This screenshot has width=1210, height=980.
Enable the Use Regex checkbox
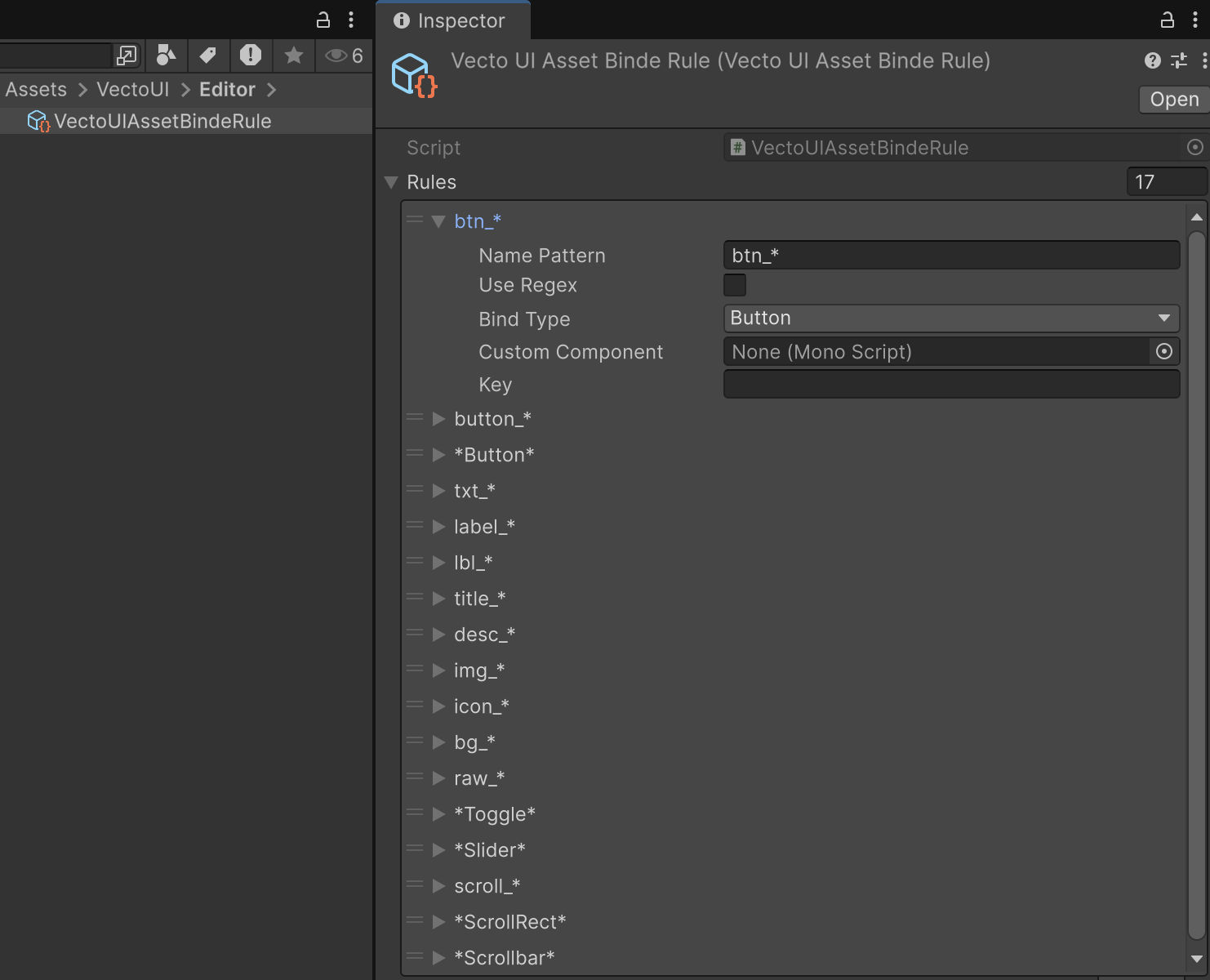point(734,284)
